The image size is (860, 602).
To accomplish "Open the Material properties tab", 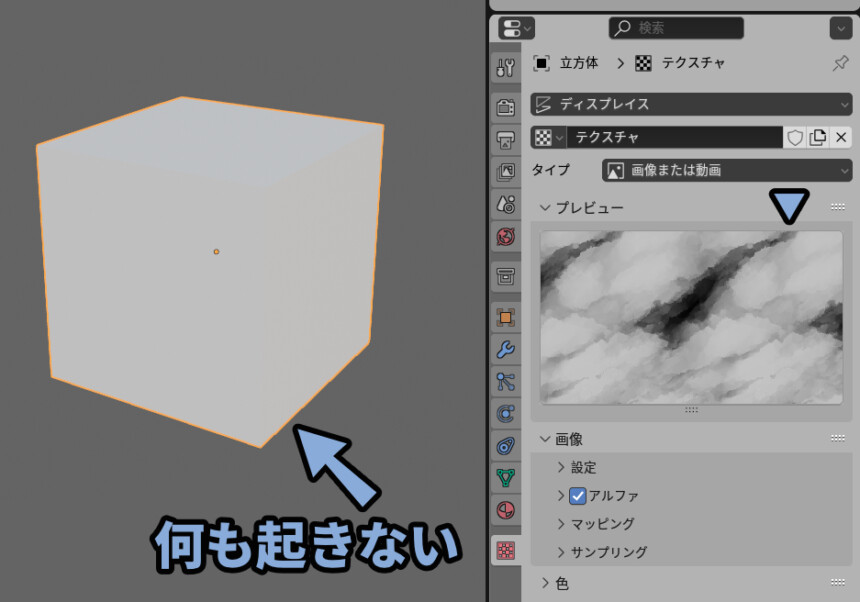I will (505, 510).
